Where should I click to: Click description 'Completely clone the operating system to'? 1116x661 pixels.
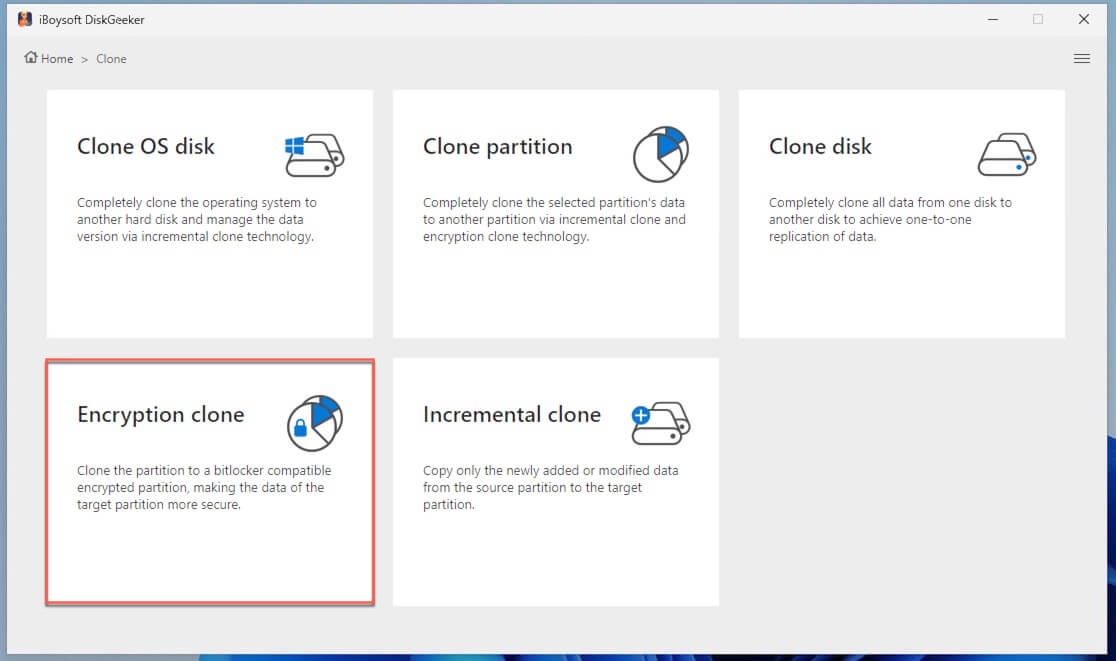click(196, 203)
